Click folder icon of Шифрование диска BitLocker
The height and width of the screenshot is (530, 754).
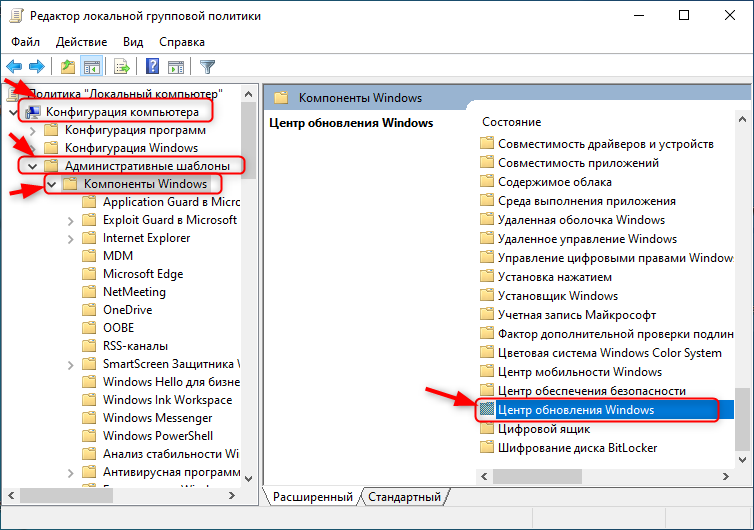(487, 447)
